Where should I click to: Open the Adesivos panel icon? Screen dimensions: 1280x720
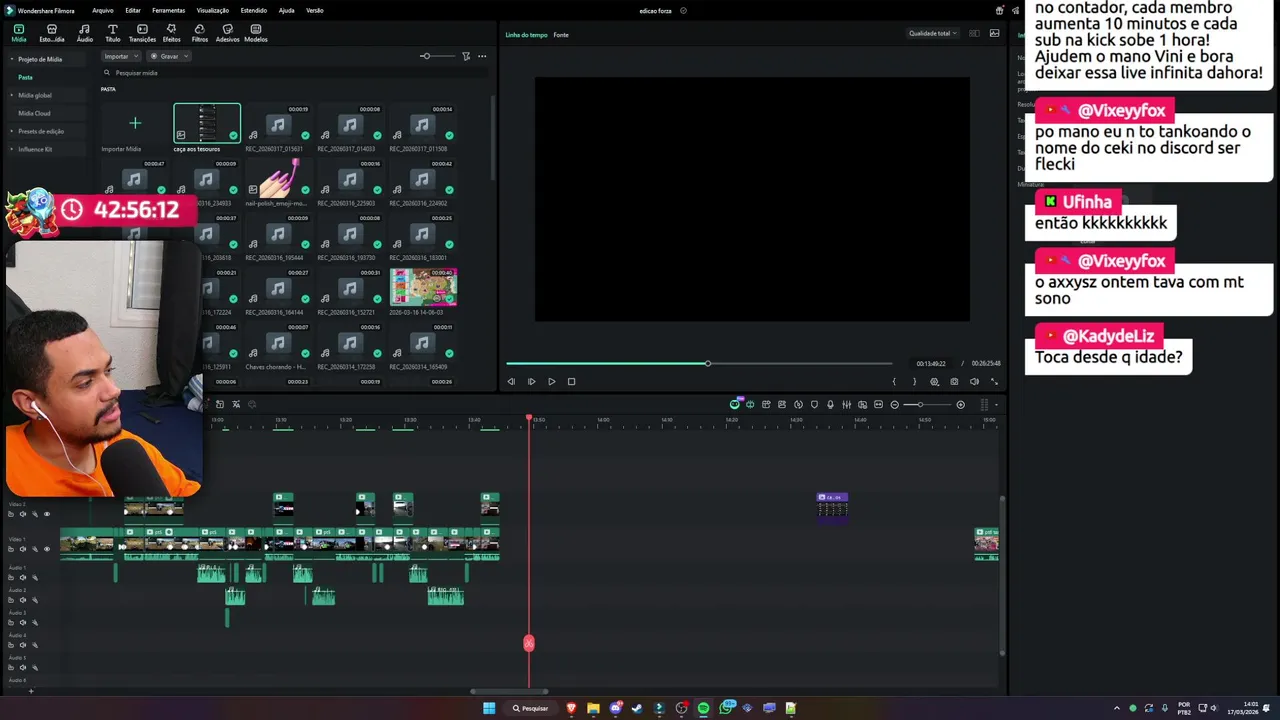pos(227,30)
